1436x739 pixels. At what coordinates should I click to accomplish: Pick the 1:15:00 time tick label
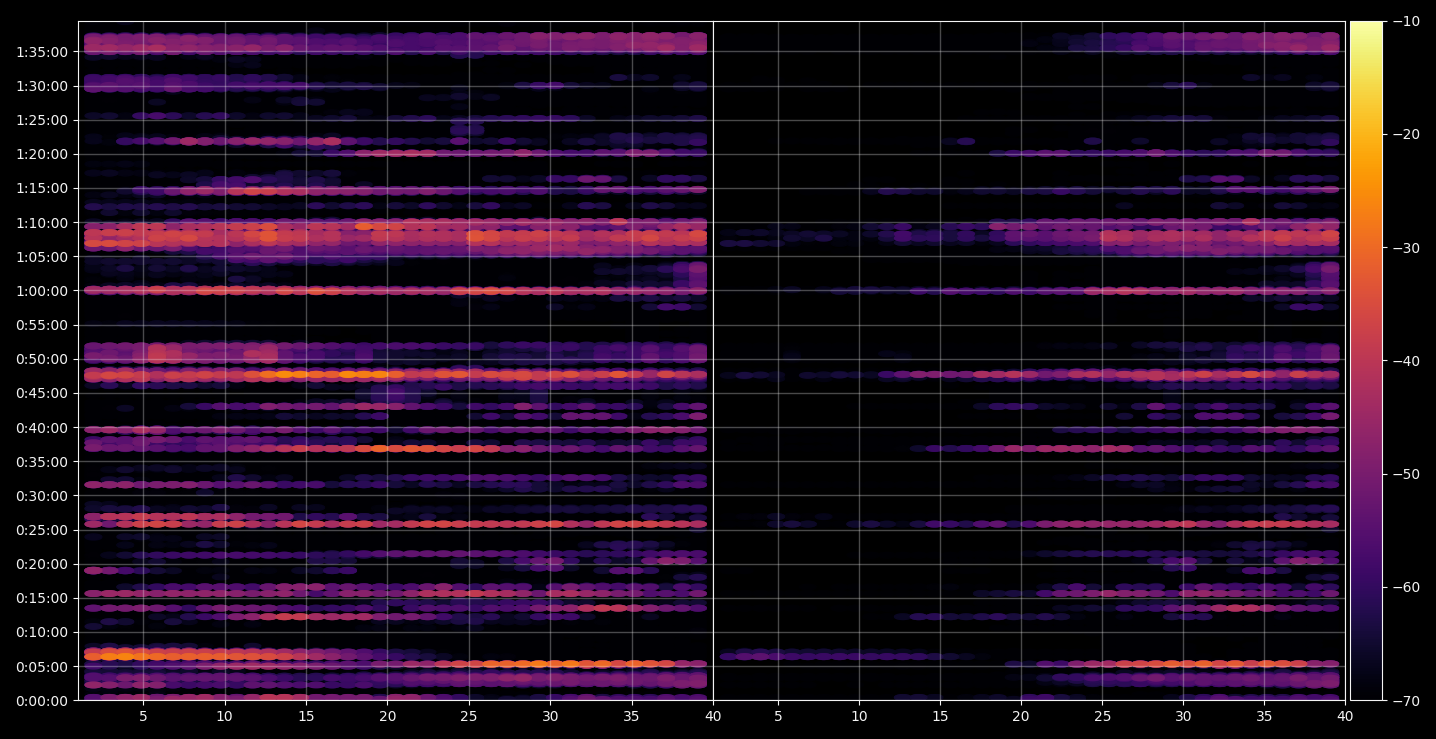(42, 188)
